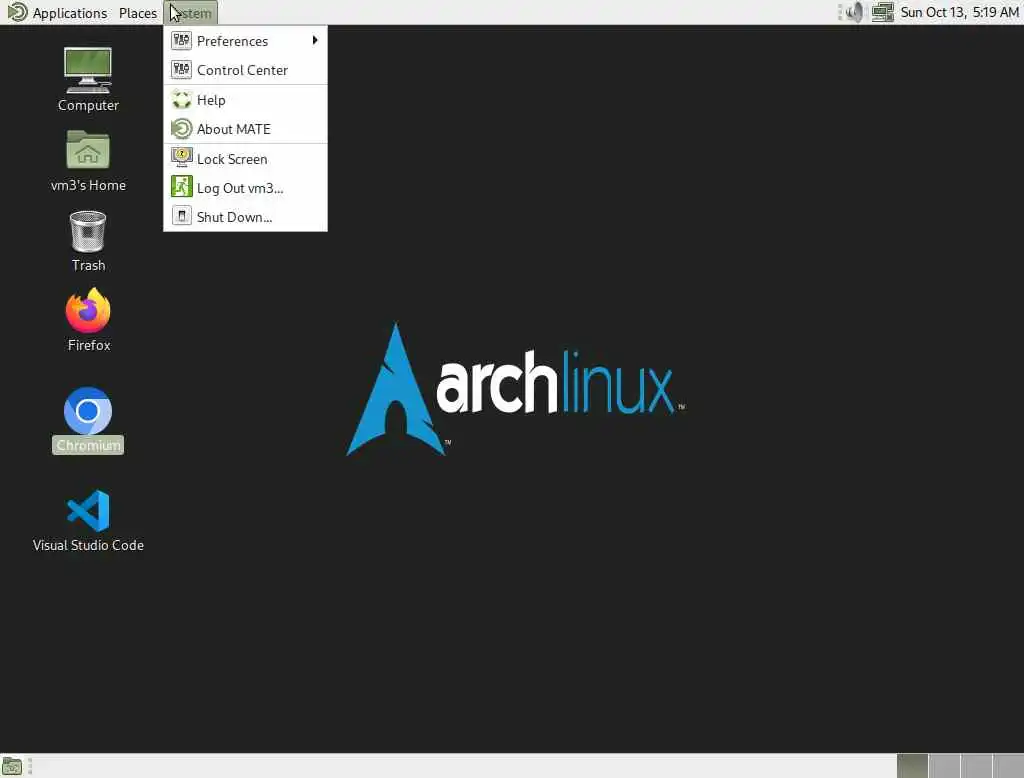
Task: Click the volume speaker icon in panel
Action: point(854,12)
